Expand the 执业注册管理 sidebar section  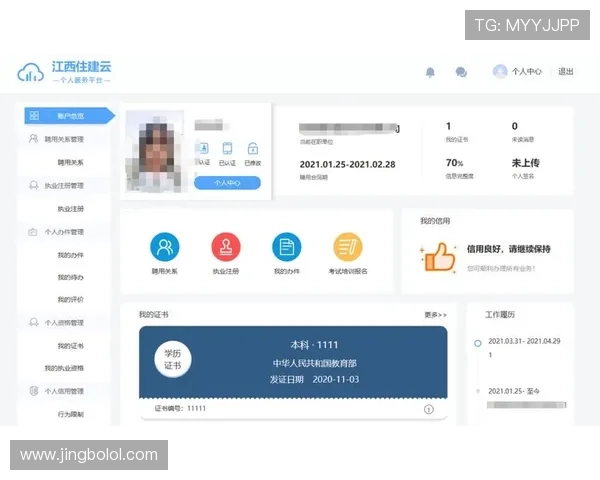click(64, 186)
